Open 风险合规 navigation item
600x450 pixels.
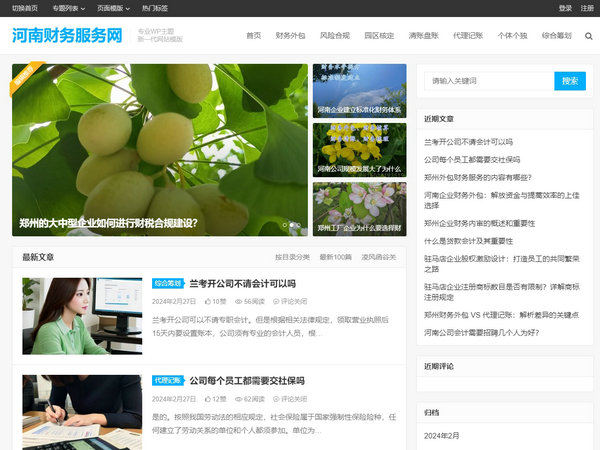(335, 36)
